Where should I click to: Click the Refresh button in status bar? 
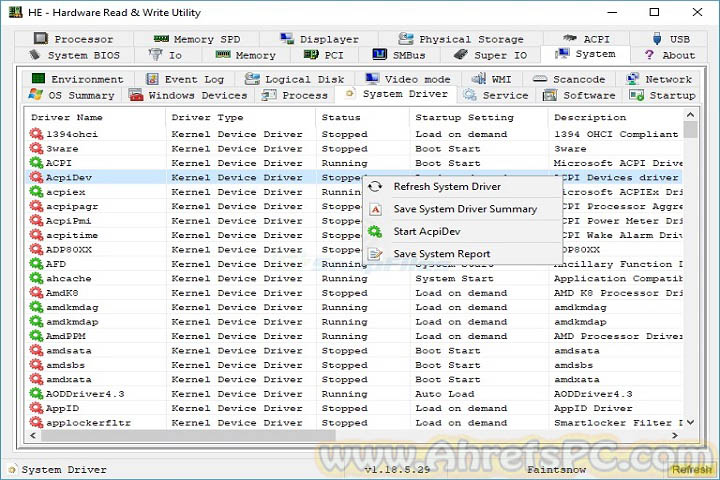692,469
